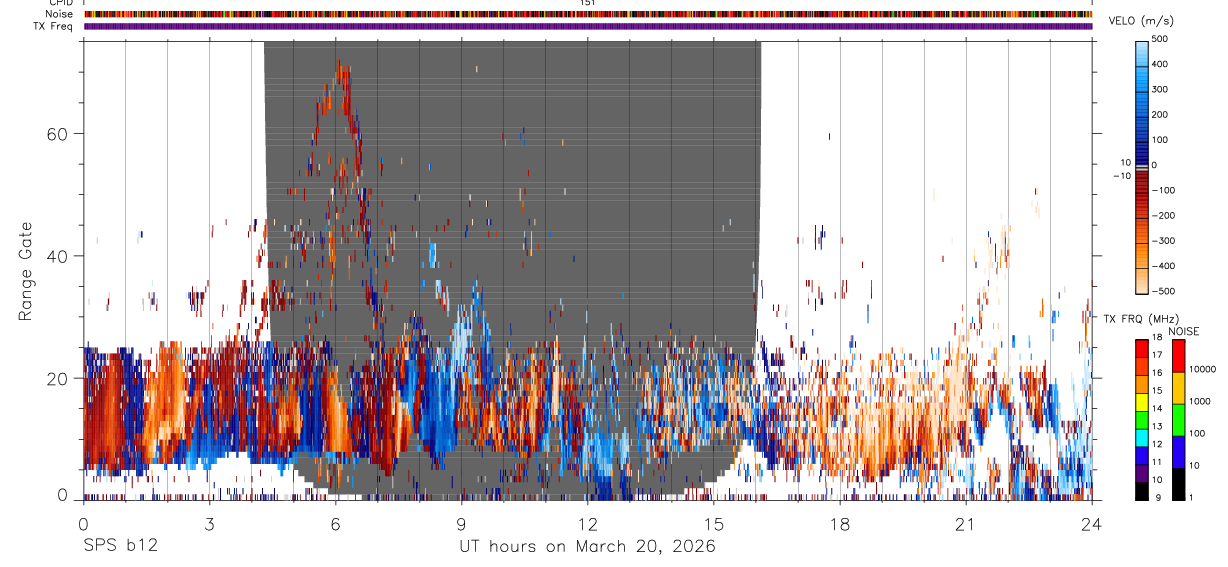Click the '-100' velocity colorbar label

coord(1163,190)
